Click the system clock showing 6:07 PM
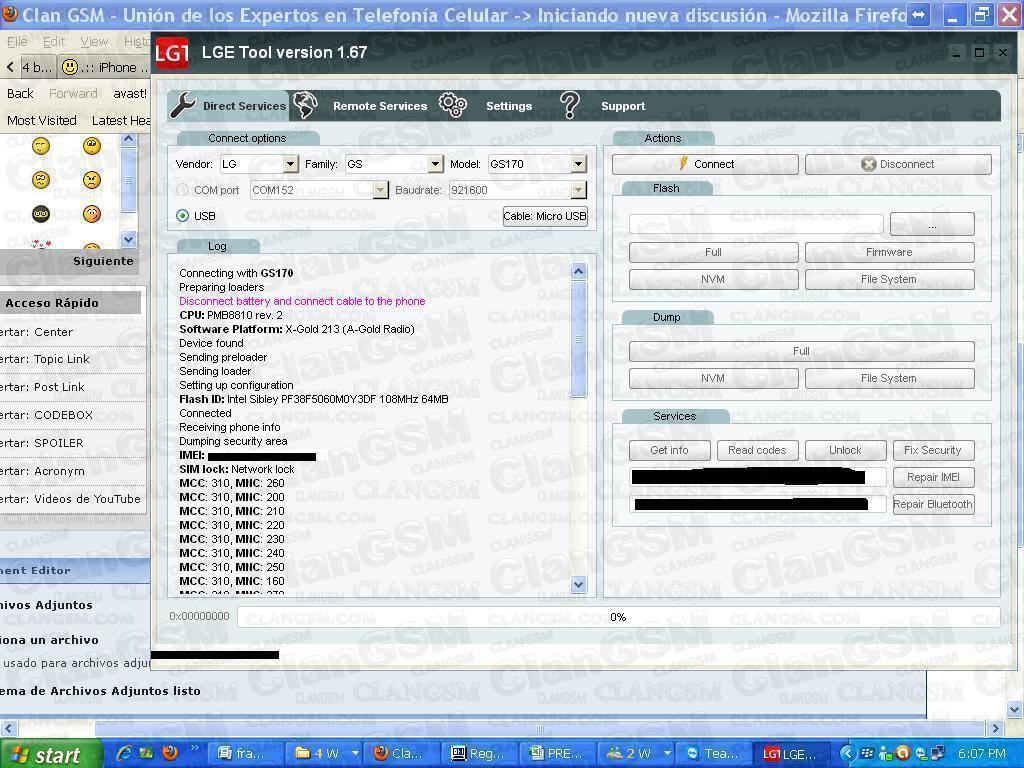Screen dimensions: 1024x768 point(982,754)
